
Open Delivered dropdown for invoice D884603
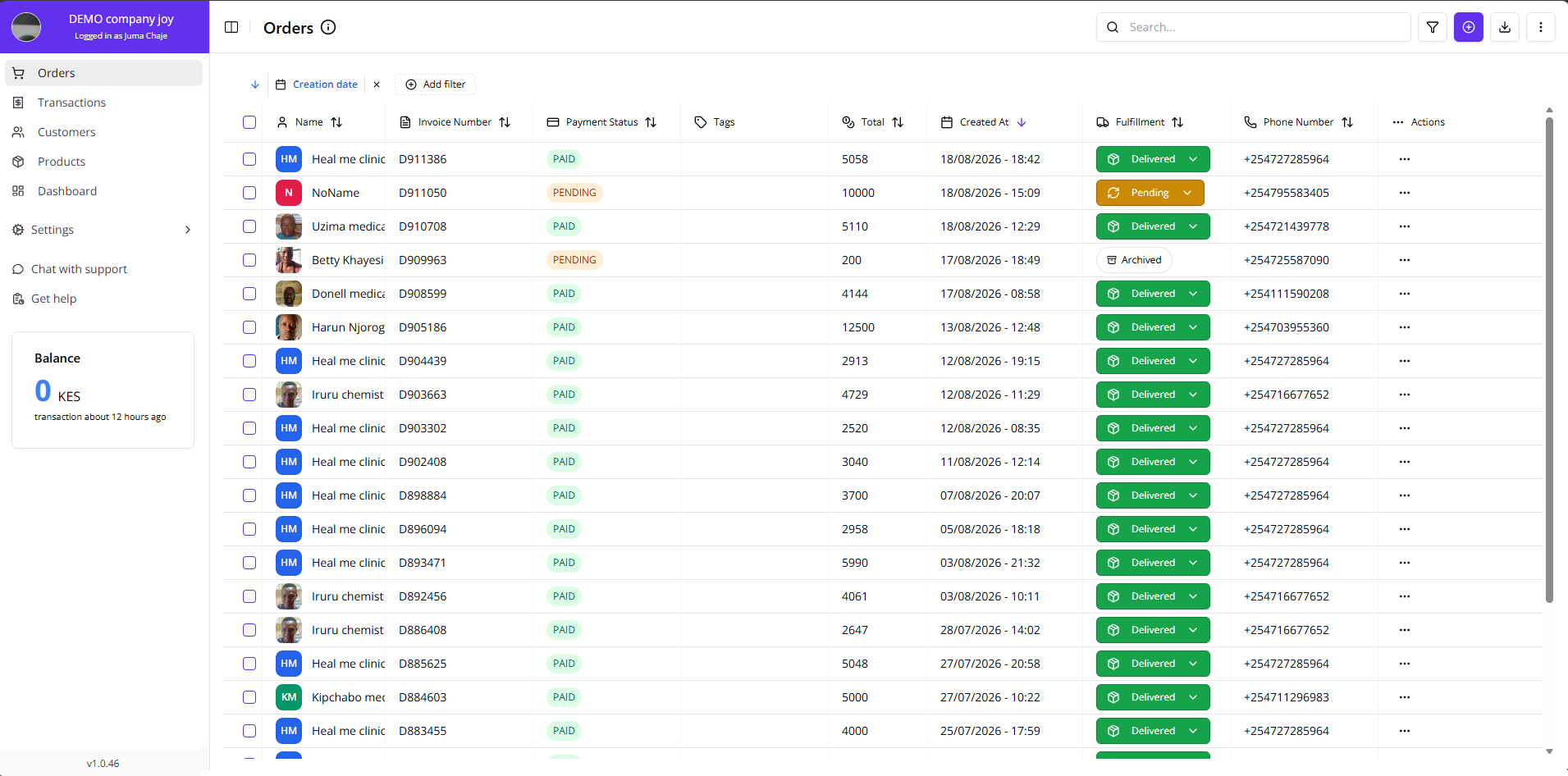(x=1153, y=697)
